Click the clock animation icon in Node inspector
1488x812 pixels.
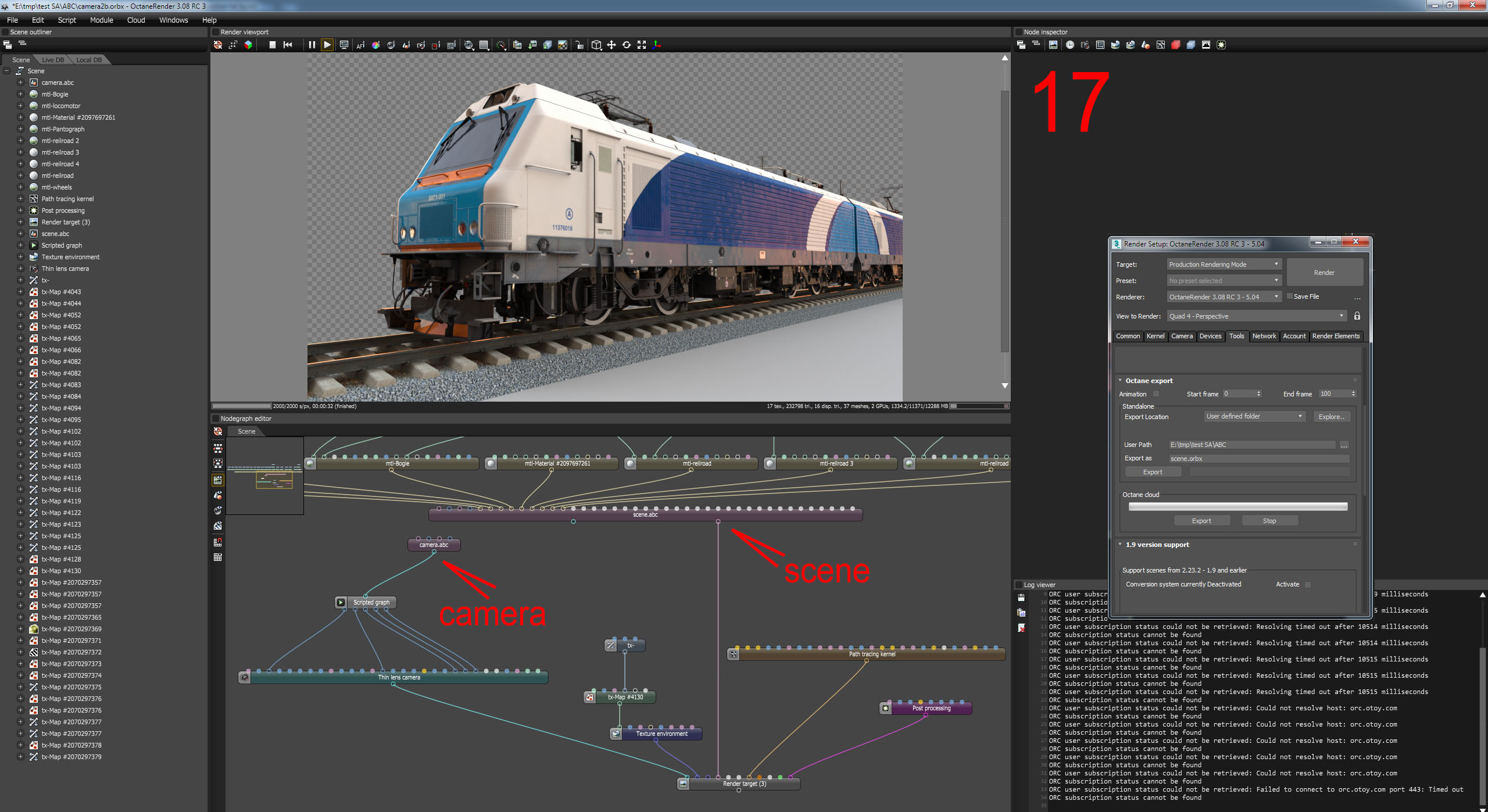tap(1069, 45)
